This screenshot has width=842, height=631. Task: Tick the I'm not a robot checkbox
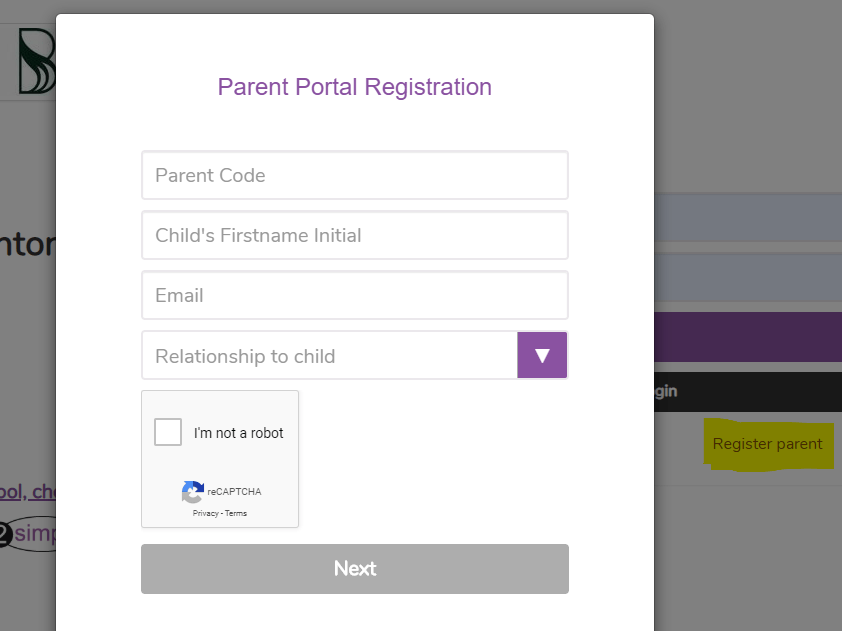pos(168,432)
